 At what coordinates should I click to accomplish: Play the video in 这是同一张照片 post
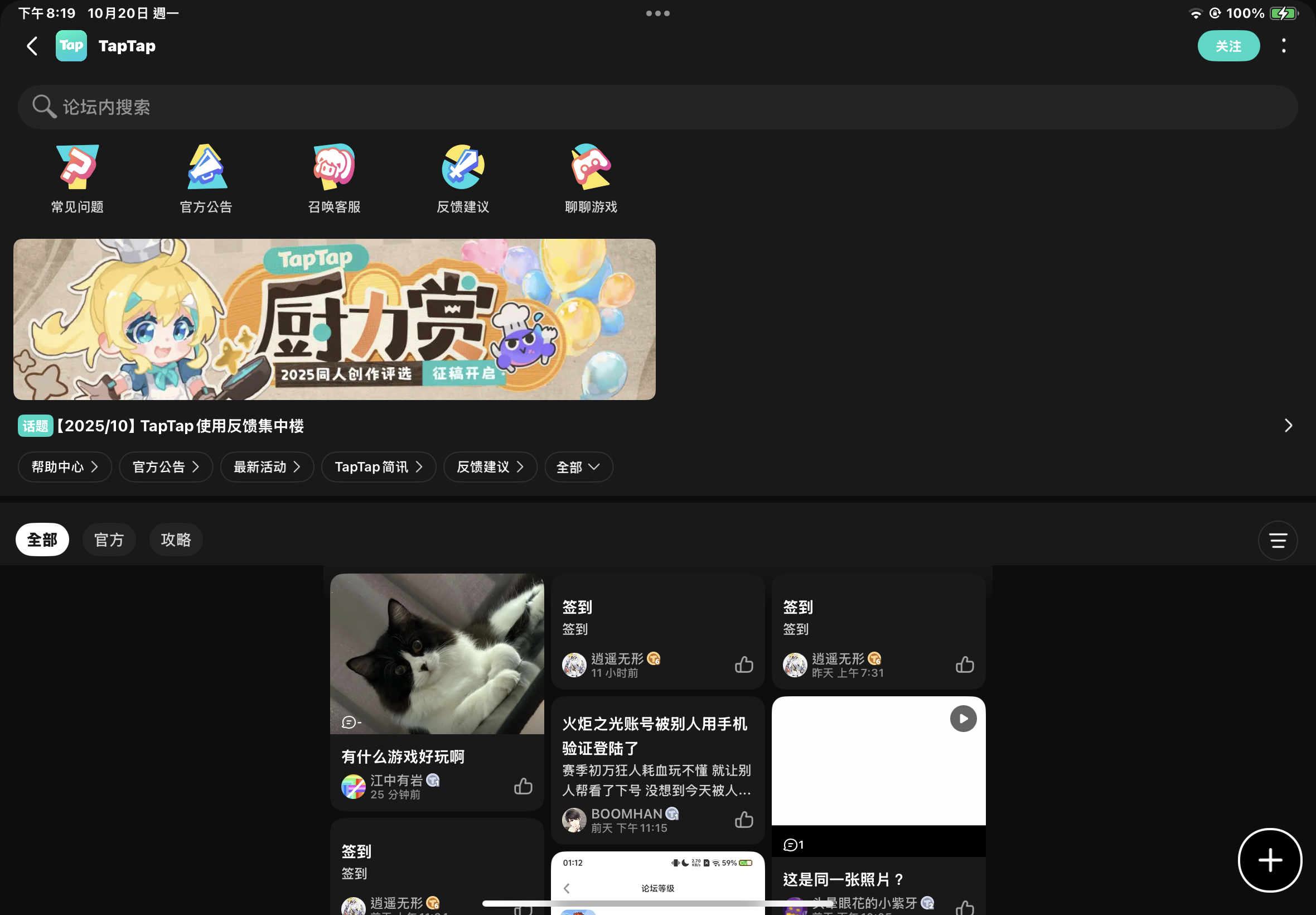tap(963, 719)
